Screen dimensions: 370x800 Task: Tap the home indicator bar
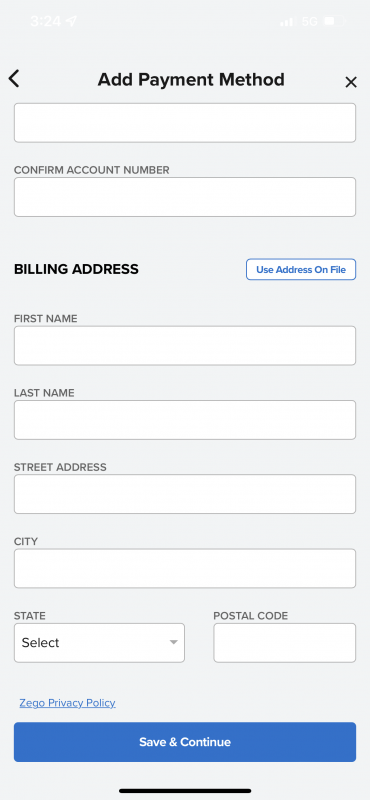point(185,791)
